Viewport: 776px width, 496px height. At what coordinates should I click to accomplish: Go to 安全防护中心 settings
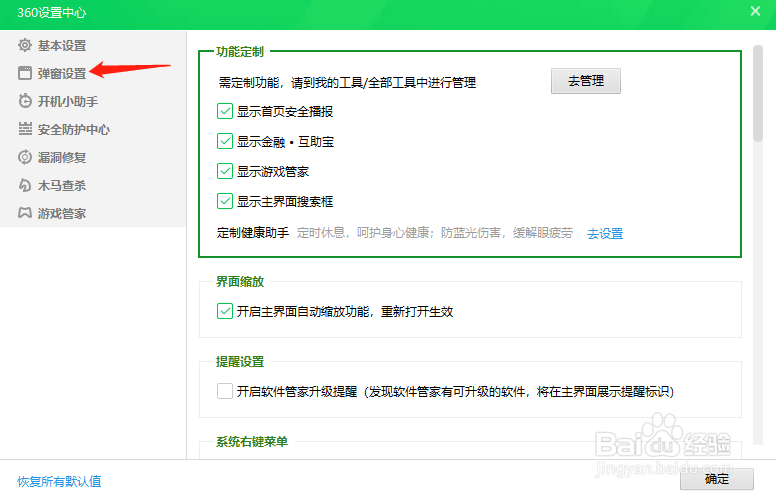pyautogui.click(x=74, y=129)
